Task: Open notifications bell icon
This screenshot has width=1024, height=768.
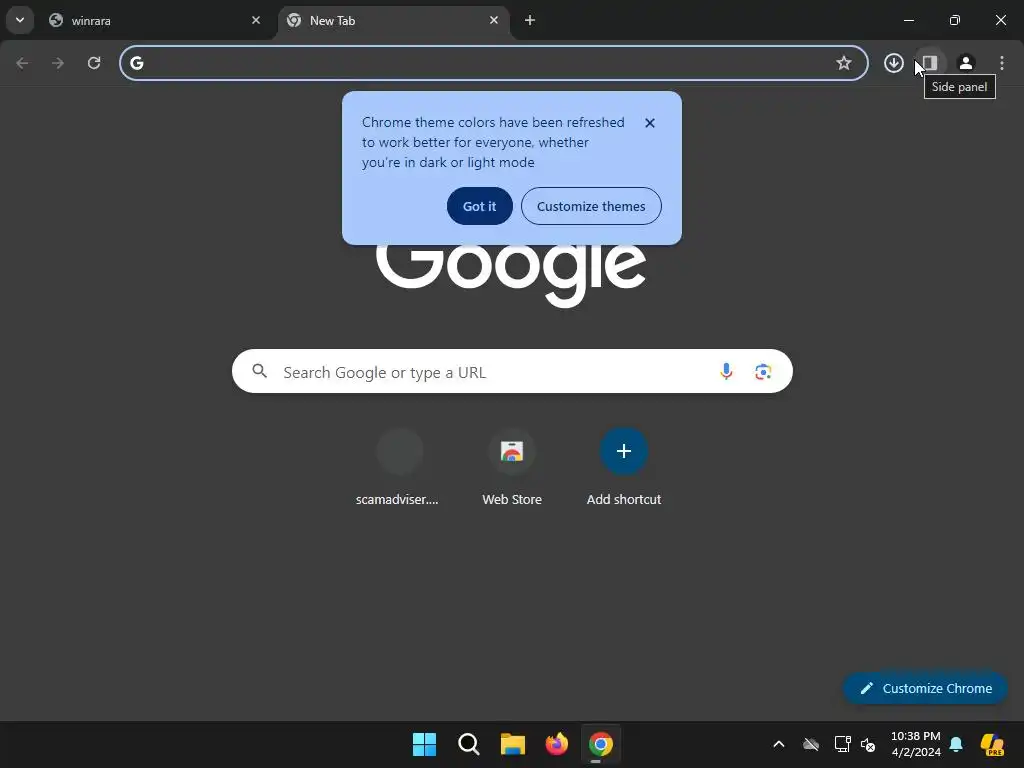Action: click(x=956, y=744)
